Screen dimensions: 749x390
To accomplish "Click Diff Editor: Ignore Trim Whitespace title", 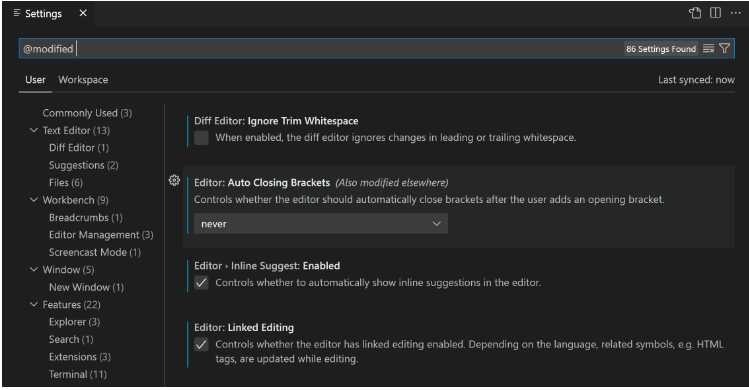I will (x=276, y=121).
